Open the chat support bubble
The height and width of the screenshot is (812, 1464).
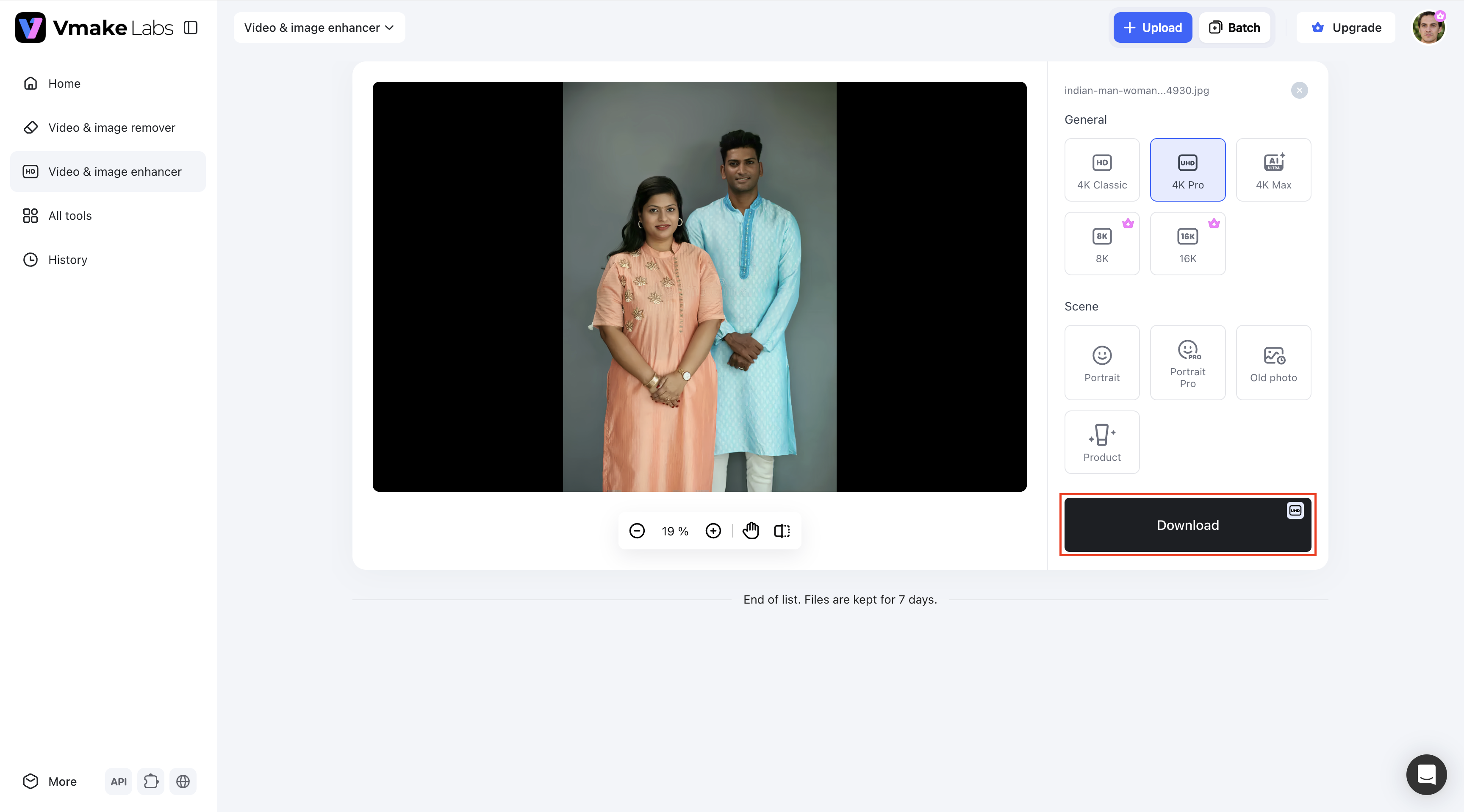coord(1426,774)
